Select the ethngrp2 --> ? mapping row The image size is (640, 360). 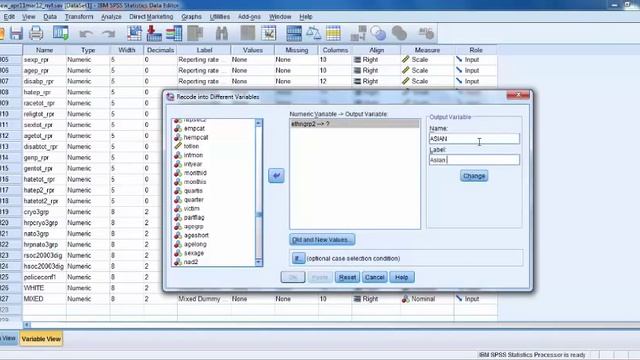pyautogui.click(x=354, y=124)
